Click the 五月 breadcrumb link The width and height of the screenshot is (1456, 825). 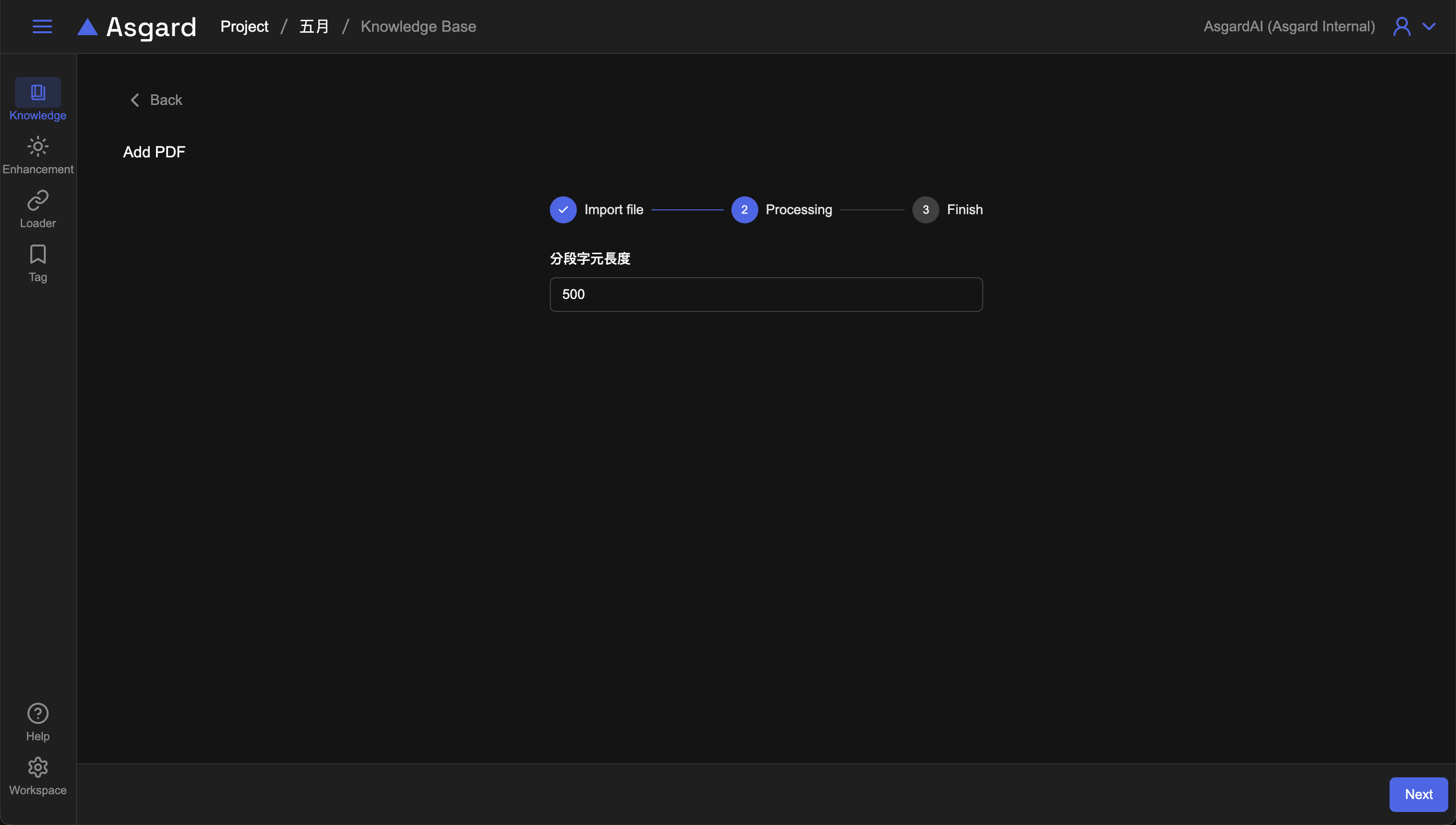click(314, 26)
